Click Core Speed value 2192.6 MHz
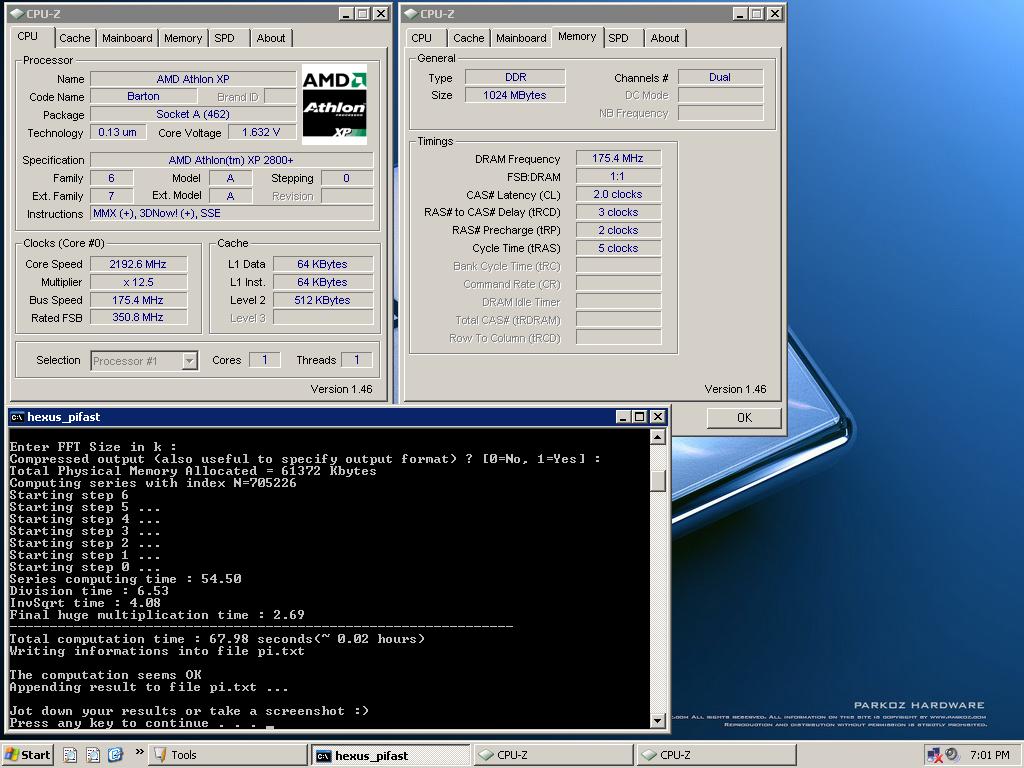 click(x=138, y=264)
